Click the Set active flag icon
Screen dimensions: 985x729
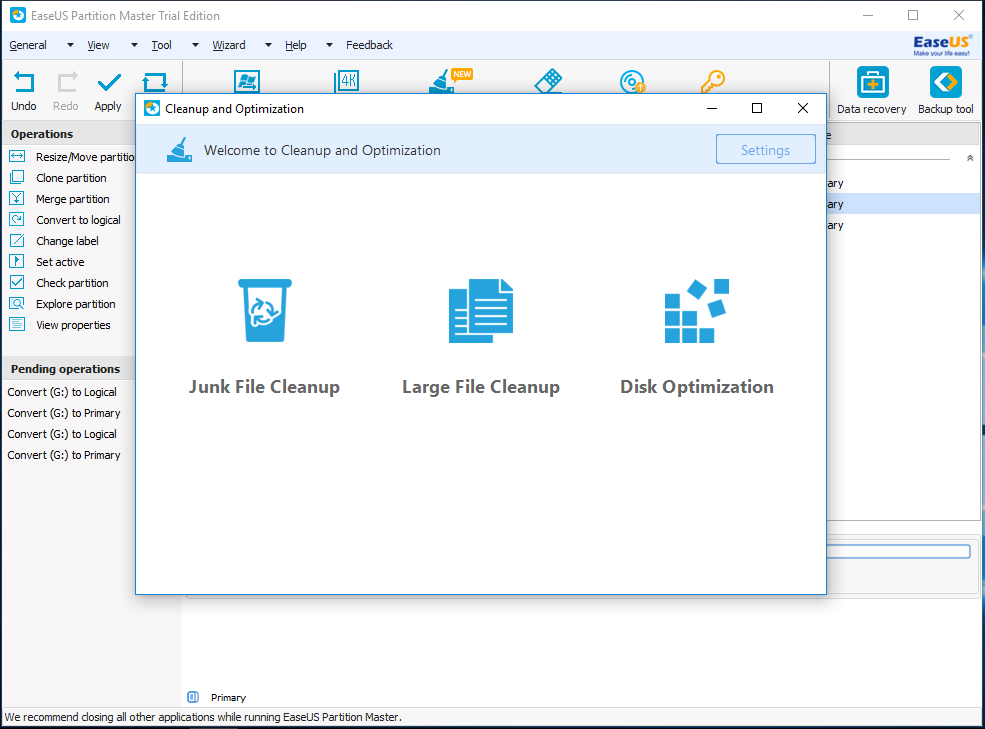point(17,261)
